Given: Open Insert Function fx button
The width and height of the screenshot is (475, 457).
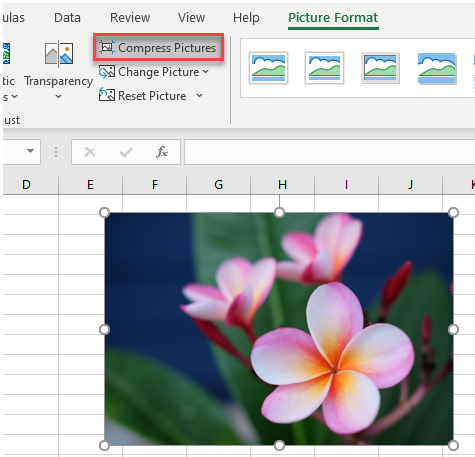Looking at the screenshot, I should click(x=162, y=152).
